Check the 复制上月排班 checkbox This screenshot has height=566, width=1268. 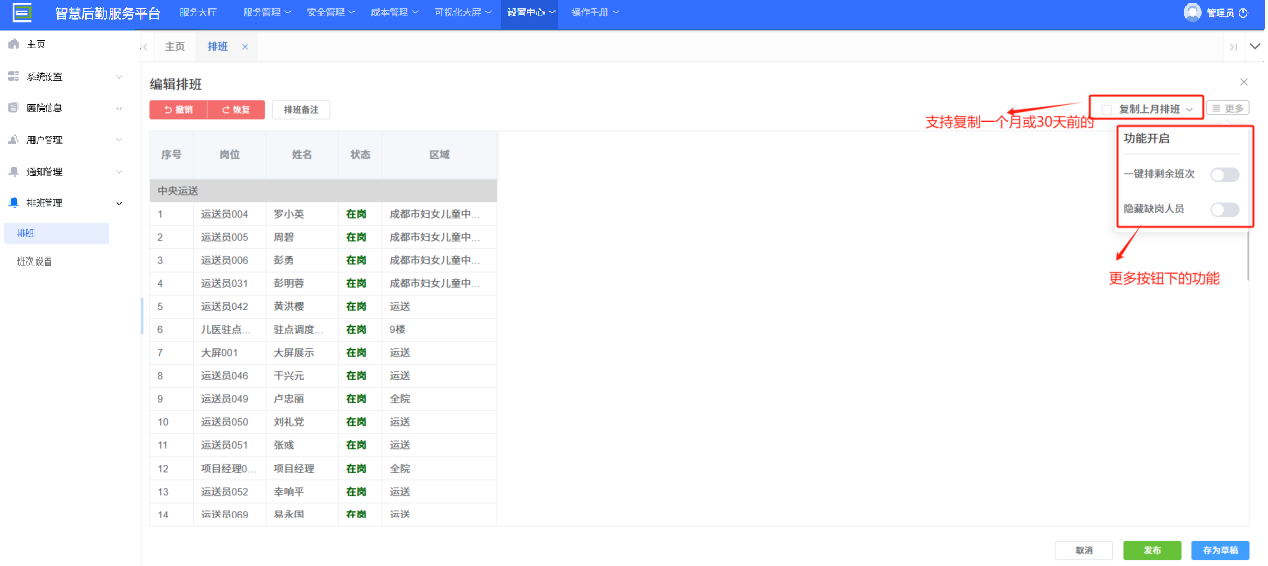click(x=1107, y=109)
